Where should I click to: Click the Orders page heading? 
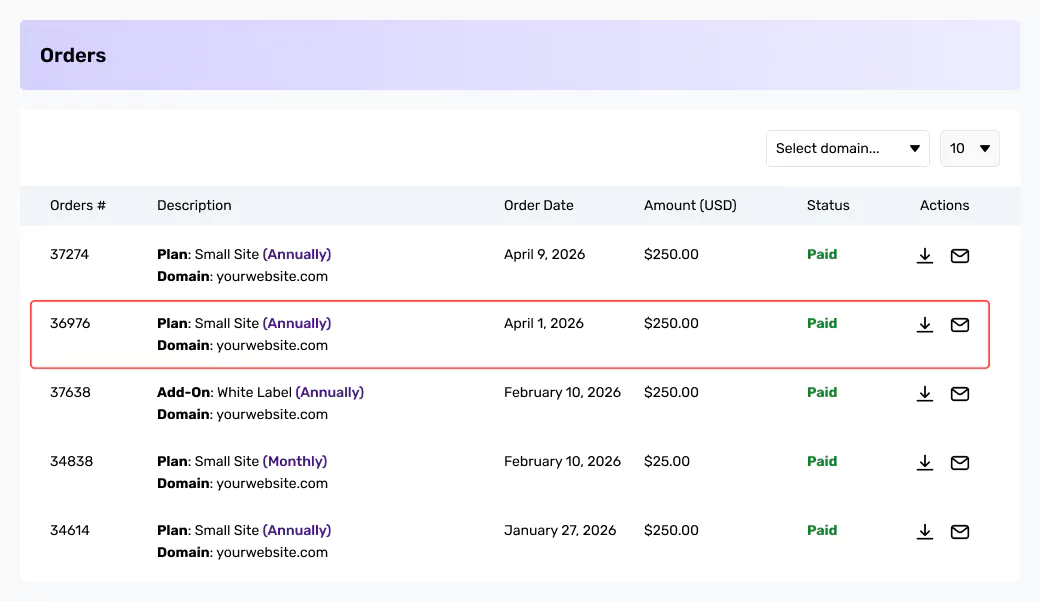click(x=73, y=55)
